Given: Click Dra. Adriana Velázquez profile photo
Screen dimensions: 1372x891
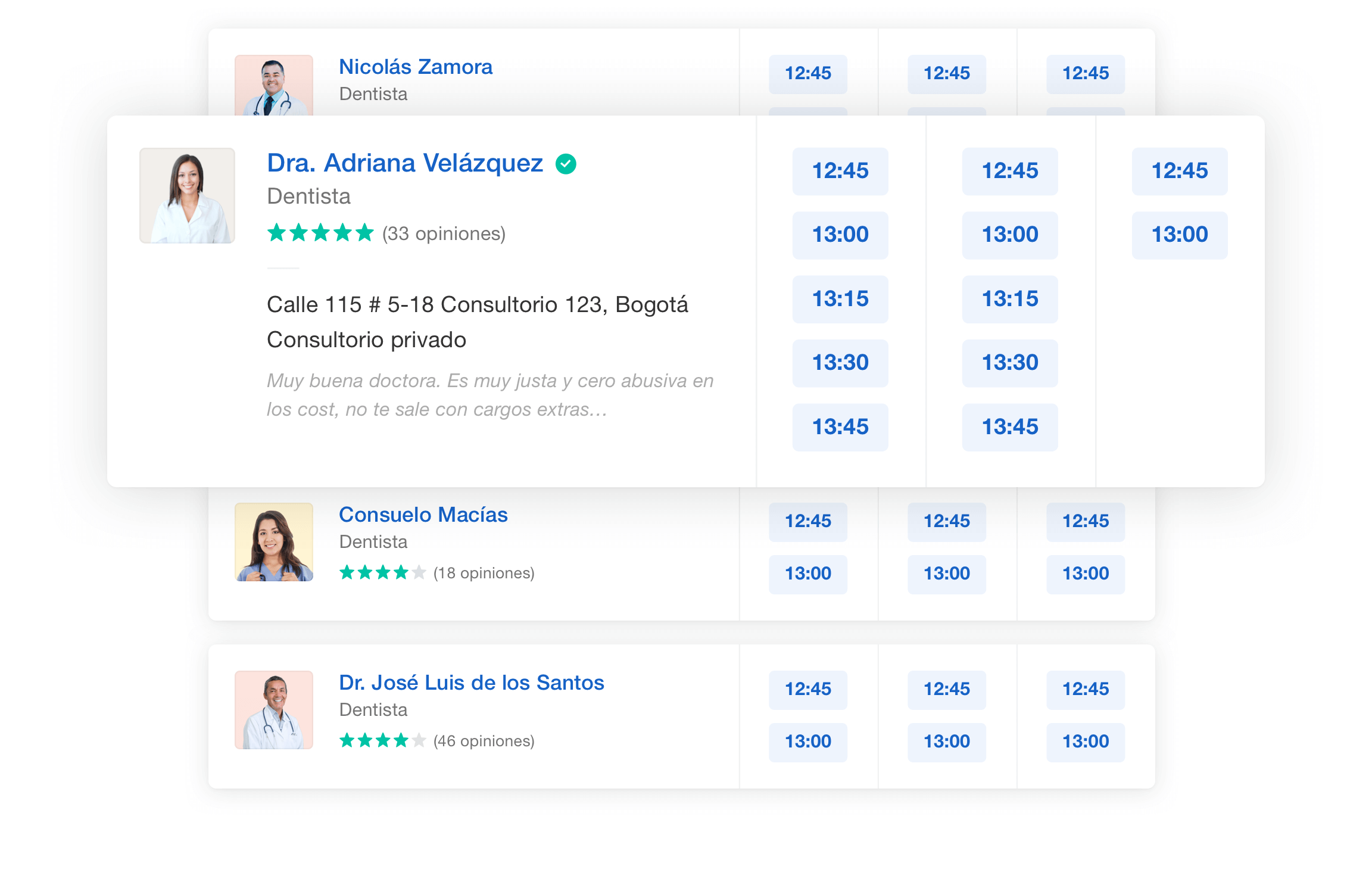Looking at the screenshot, I should 187,195.
